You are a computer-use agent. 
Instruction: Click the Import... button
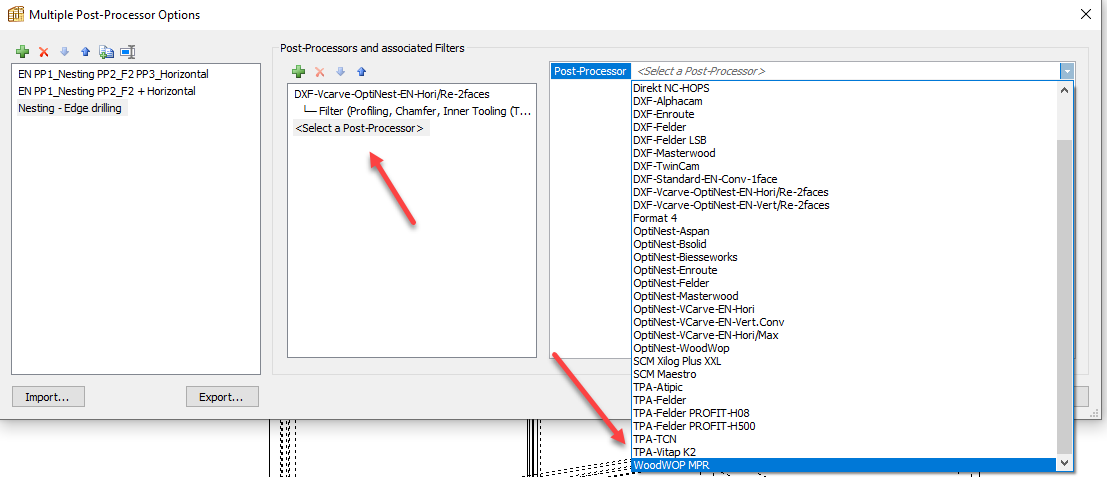coord(48,397)
